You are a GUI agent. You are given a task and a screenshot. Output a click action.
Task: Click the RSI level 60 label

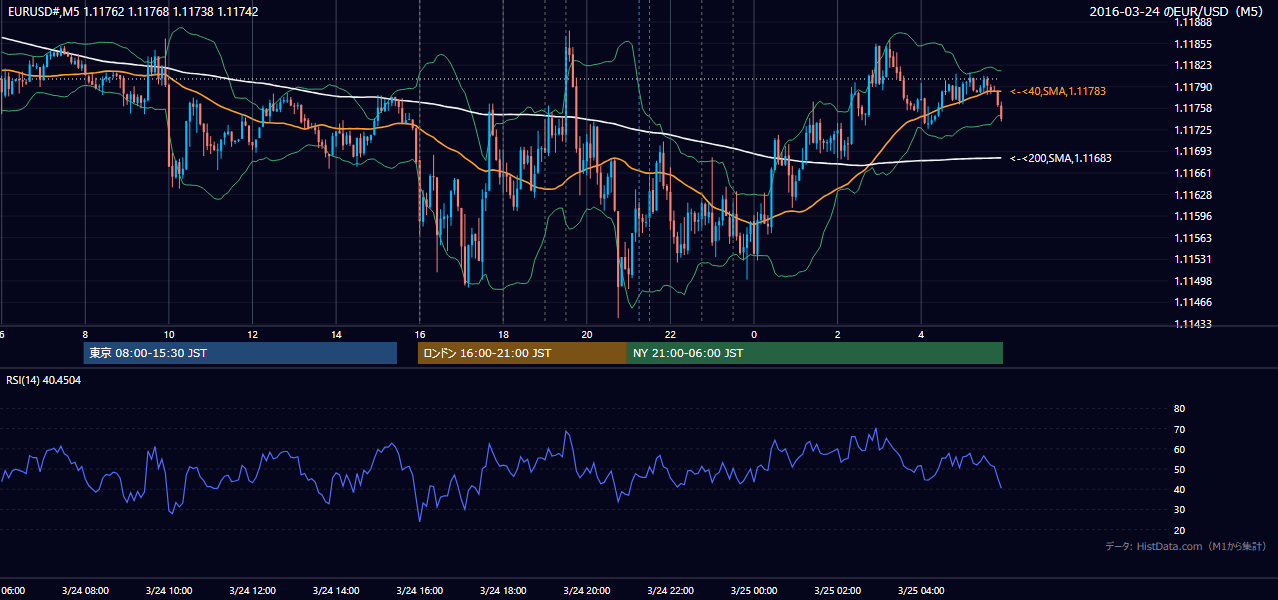point(1179,449)
